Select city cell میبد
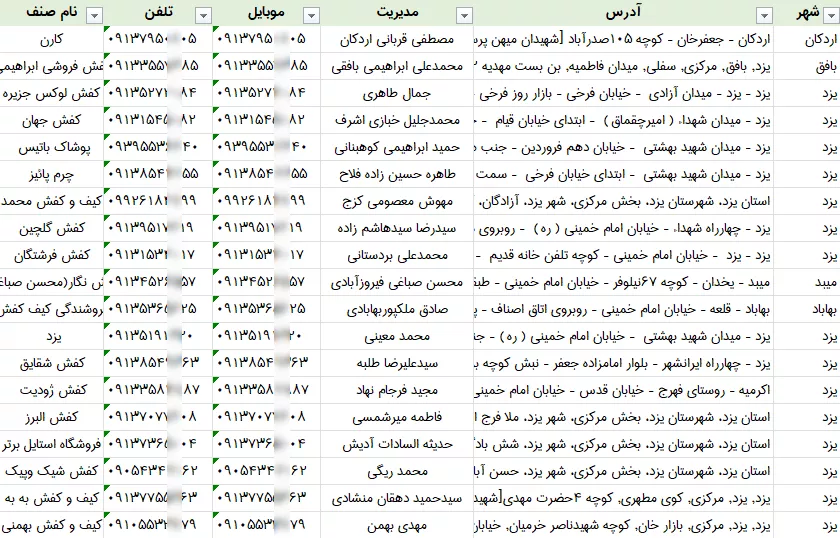The height and width of the screenshot is (538, 840). [807, 282]
